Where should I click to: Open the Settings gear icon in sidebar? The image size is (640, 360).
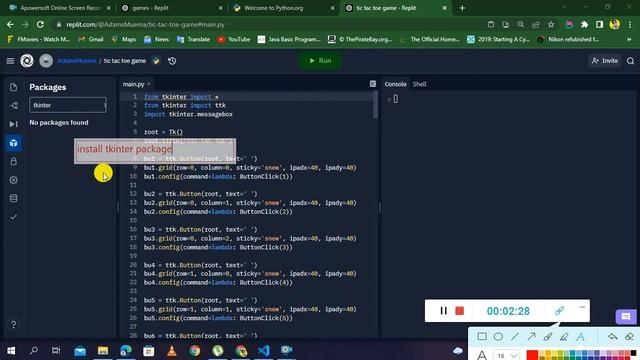13,180
